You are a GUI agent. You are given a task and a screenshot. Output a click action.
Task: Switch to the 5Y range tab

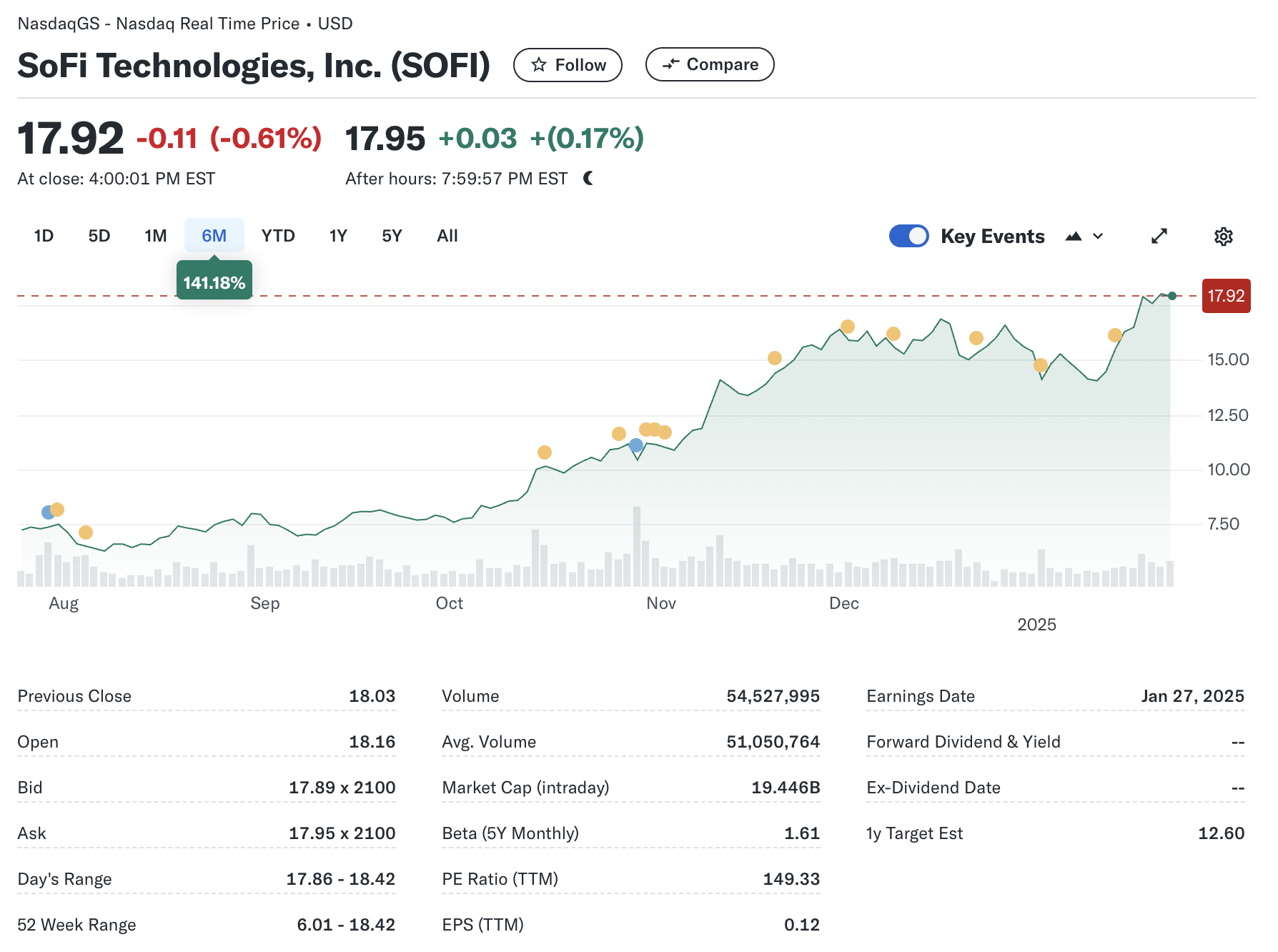[392, 236]
